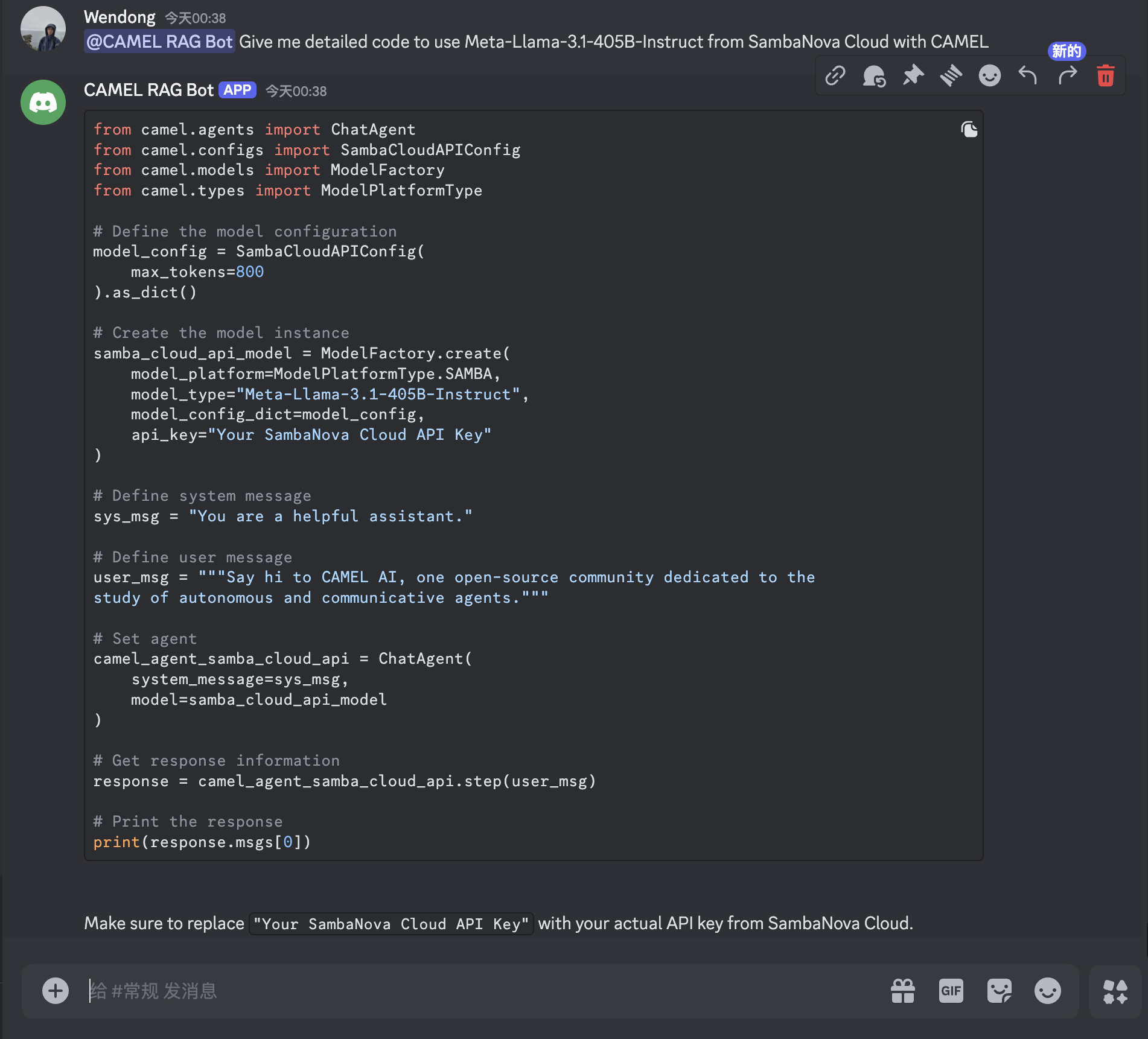The image size is (1148, 1039).
Task: Open the gift Nitro icon
Action: coord(903,991)
